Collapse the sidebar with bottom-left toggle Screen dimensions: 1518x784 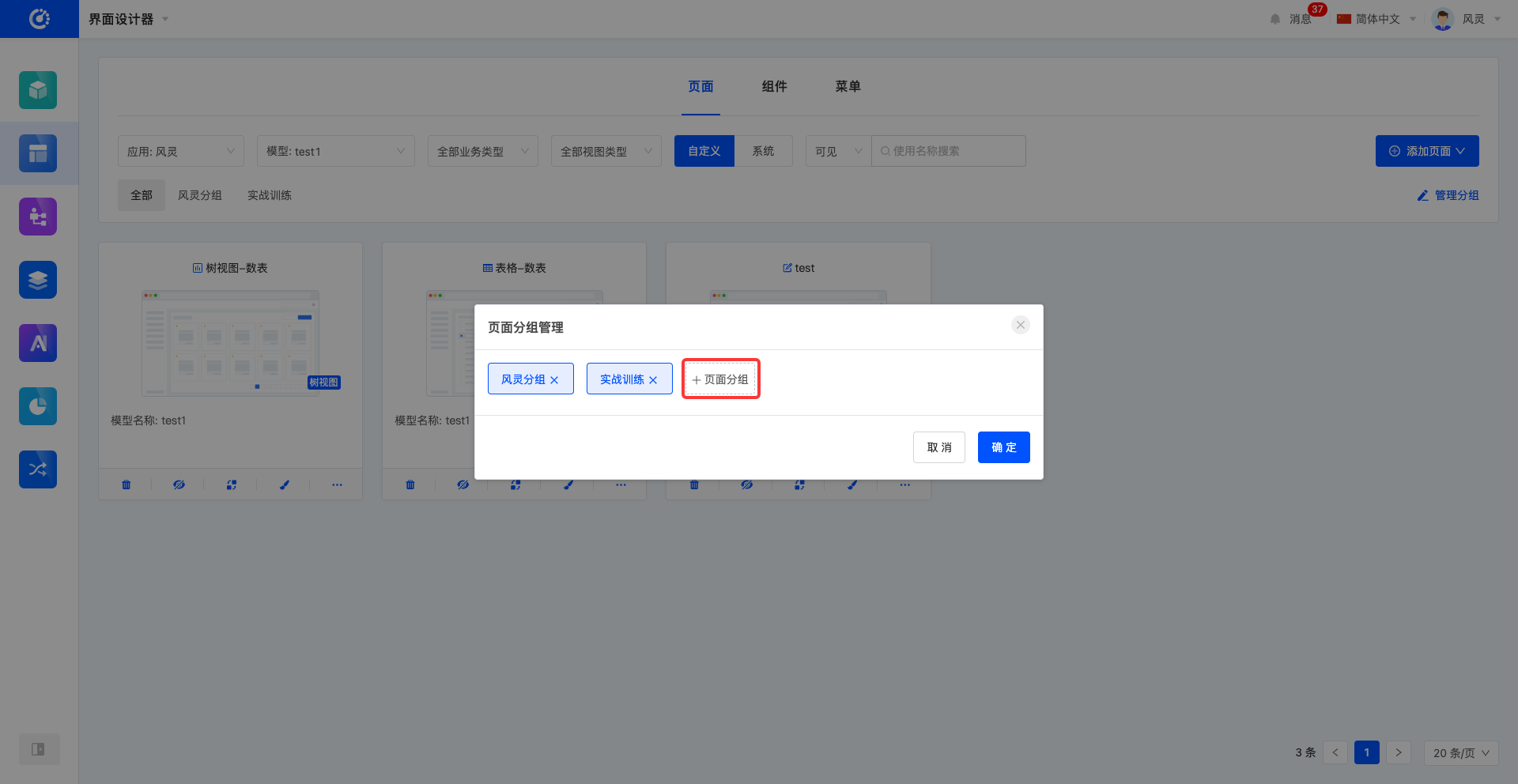tap(38, 749)
